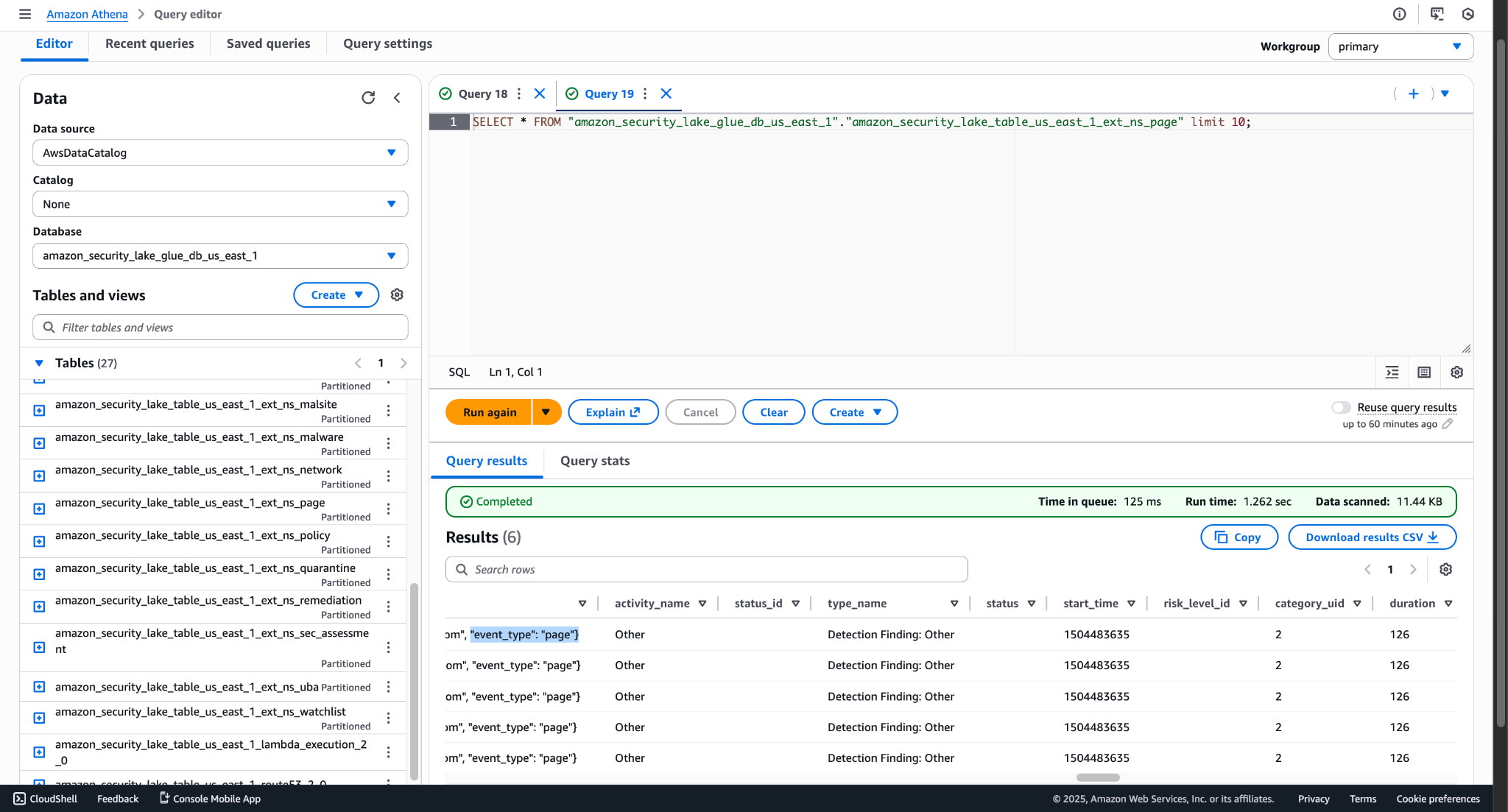The image size is (1508, 812).
Task: Open the info panel icon in header
Action: [1400, 14]
